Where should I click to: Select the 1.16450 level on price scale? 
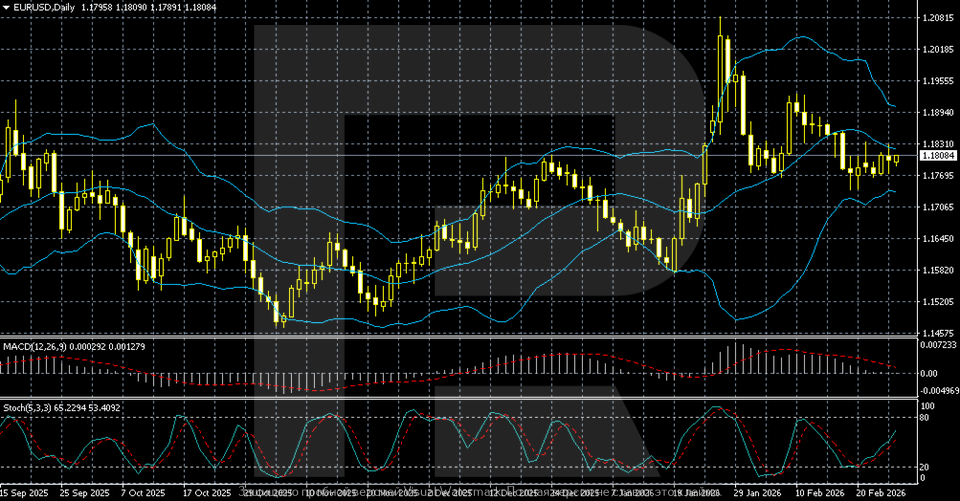pos(937,239)
